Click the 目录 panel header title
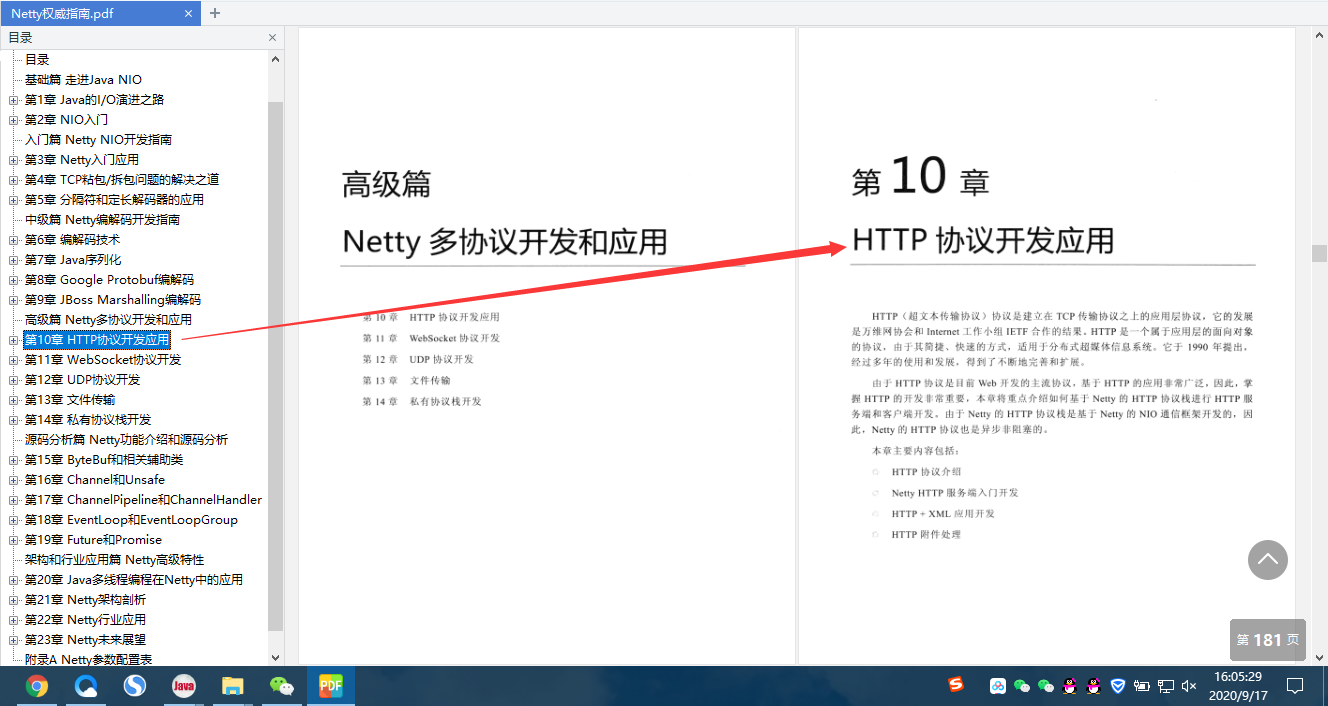1328x706 pixels. [20, 38]
